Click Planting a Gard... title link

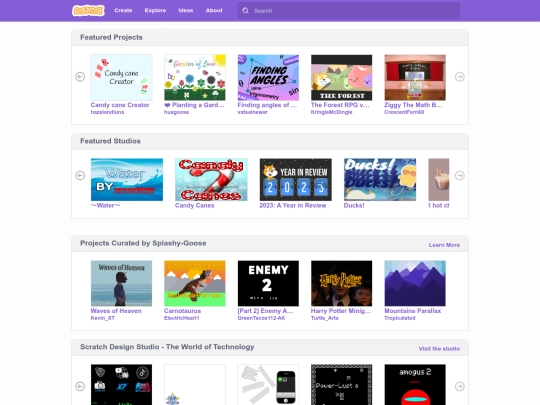point(194,105)
